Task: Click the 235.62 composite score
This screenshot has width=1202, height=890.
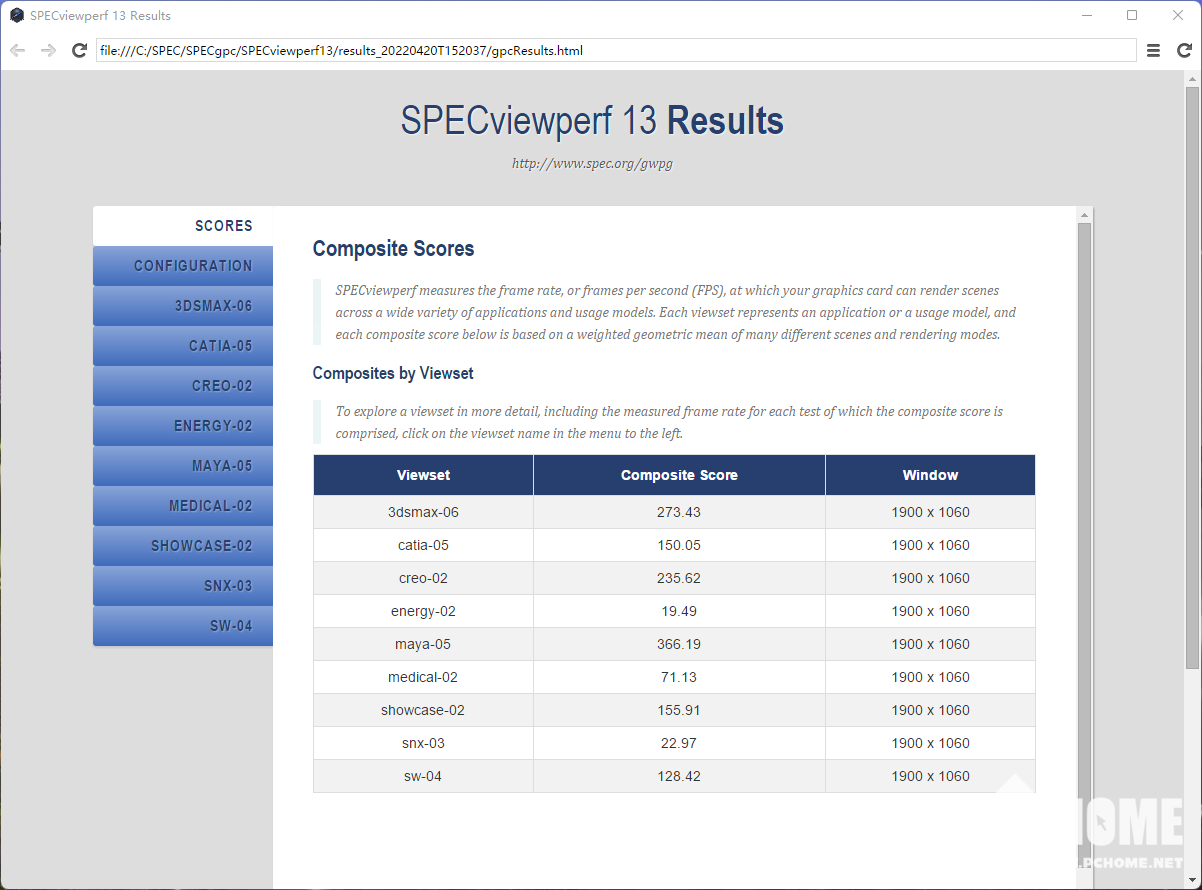Action: coord(679,578)
